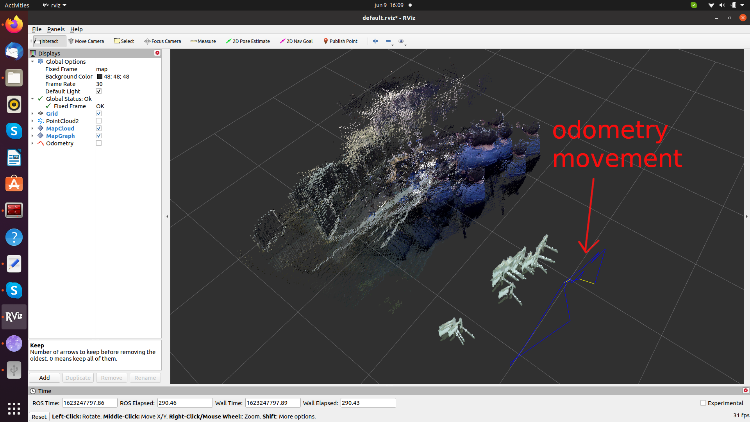The height and width of the screenshot is (422, 750).
Task: Tick the Experimental checkbox in Time panel
Action: (703, 403)
